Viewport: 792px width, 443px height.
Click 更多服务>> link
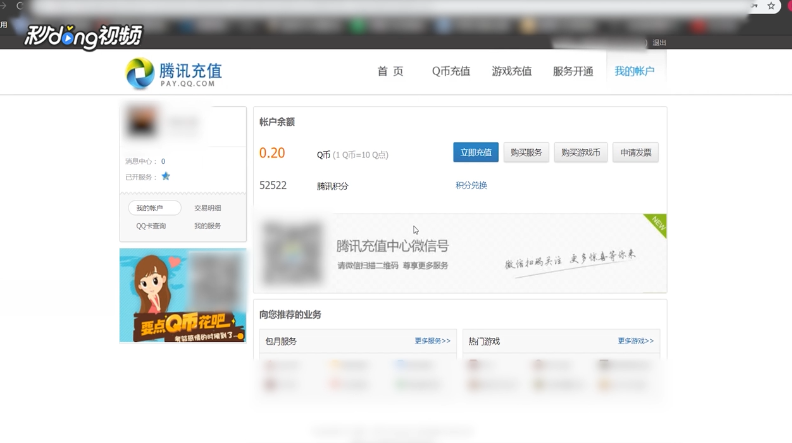click(432, 341)
